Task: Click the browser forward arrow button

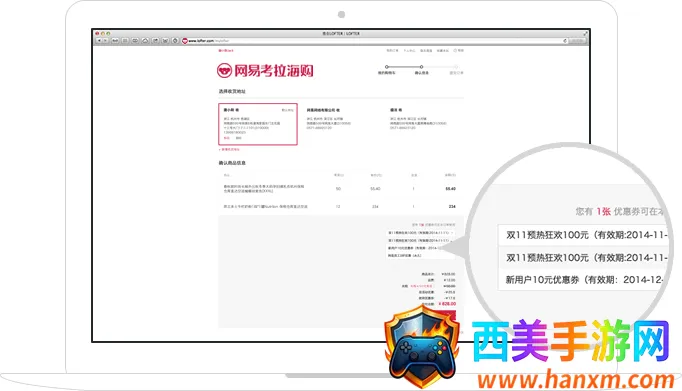Action: (105, 40)
